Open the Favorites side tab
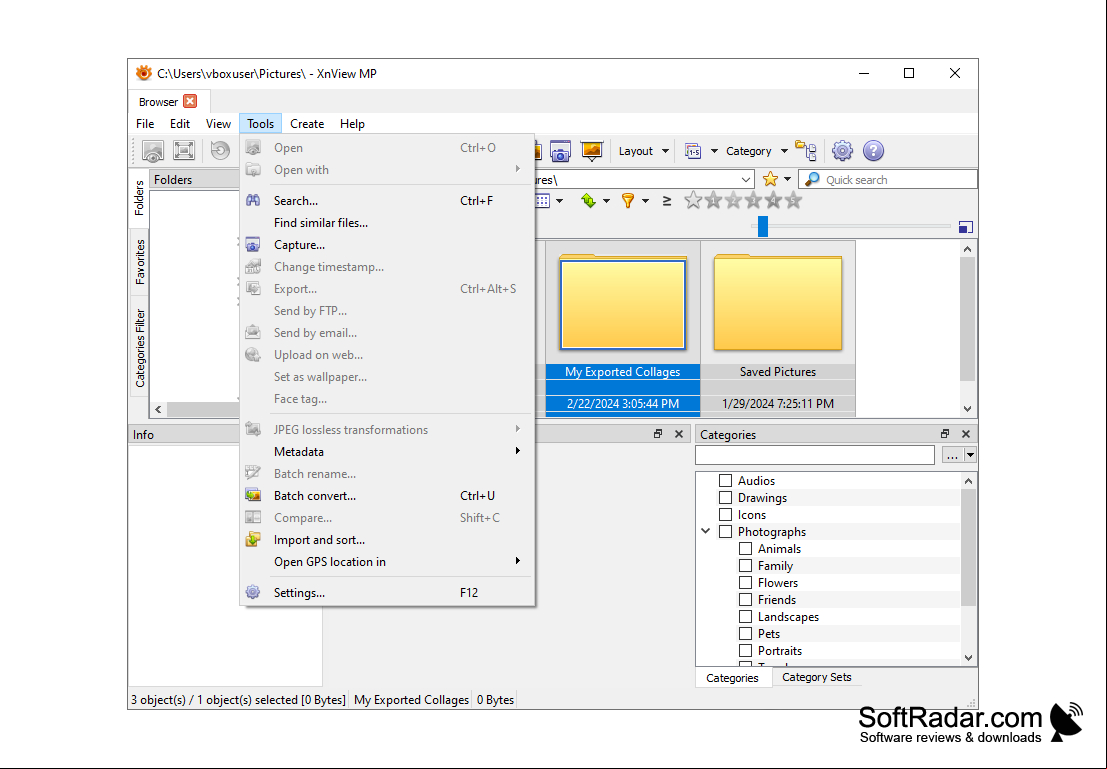The height and width of the screenshot is (769, 1107). [140, 262]
